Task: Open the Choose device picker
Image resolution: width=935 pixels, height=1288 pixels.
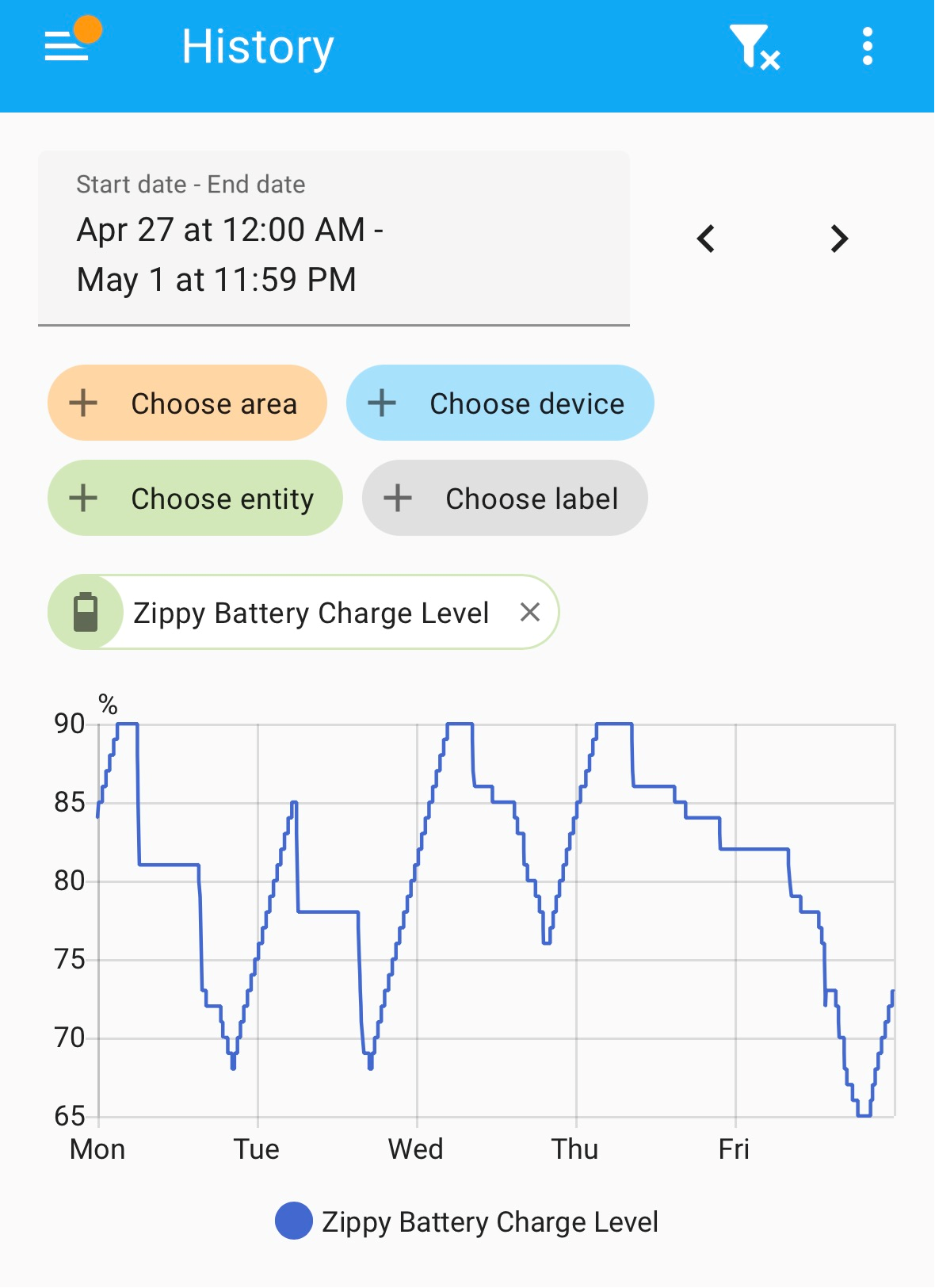Action: pyautogui.click(x=500, y=403)
